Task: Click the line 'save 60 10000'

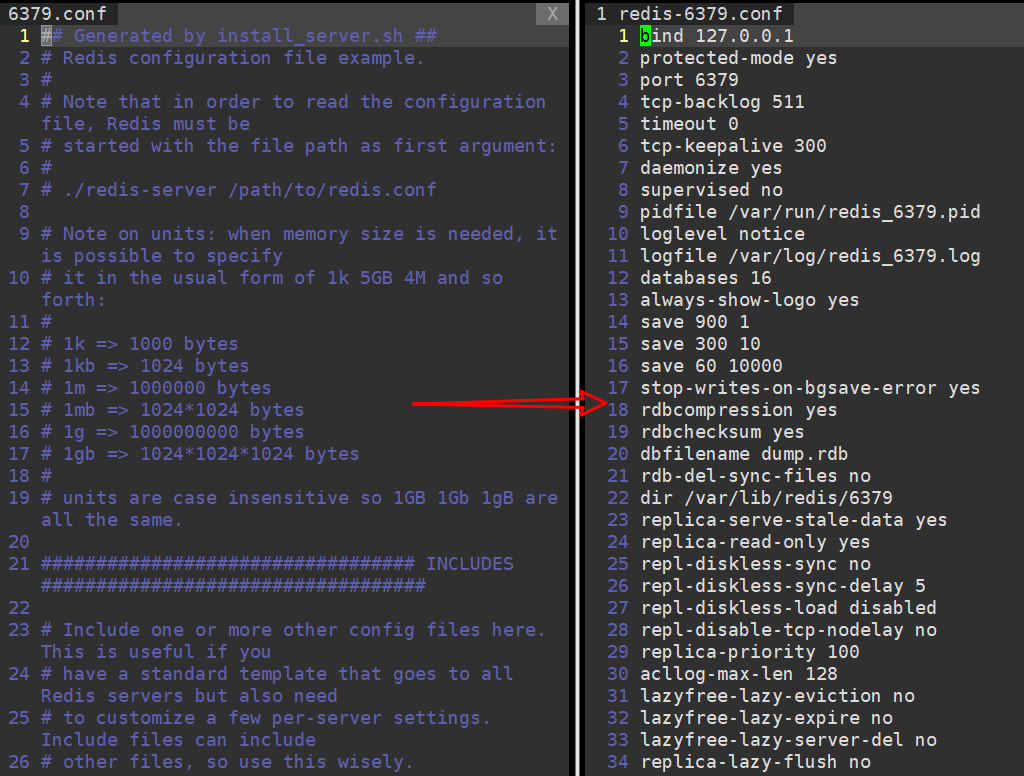Action: point(711,366)
